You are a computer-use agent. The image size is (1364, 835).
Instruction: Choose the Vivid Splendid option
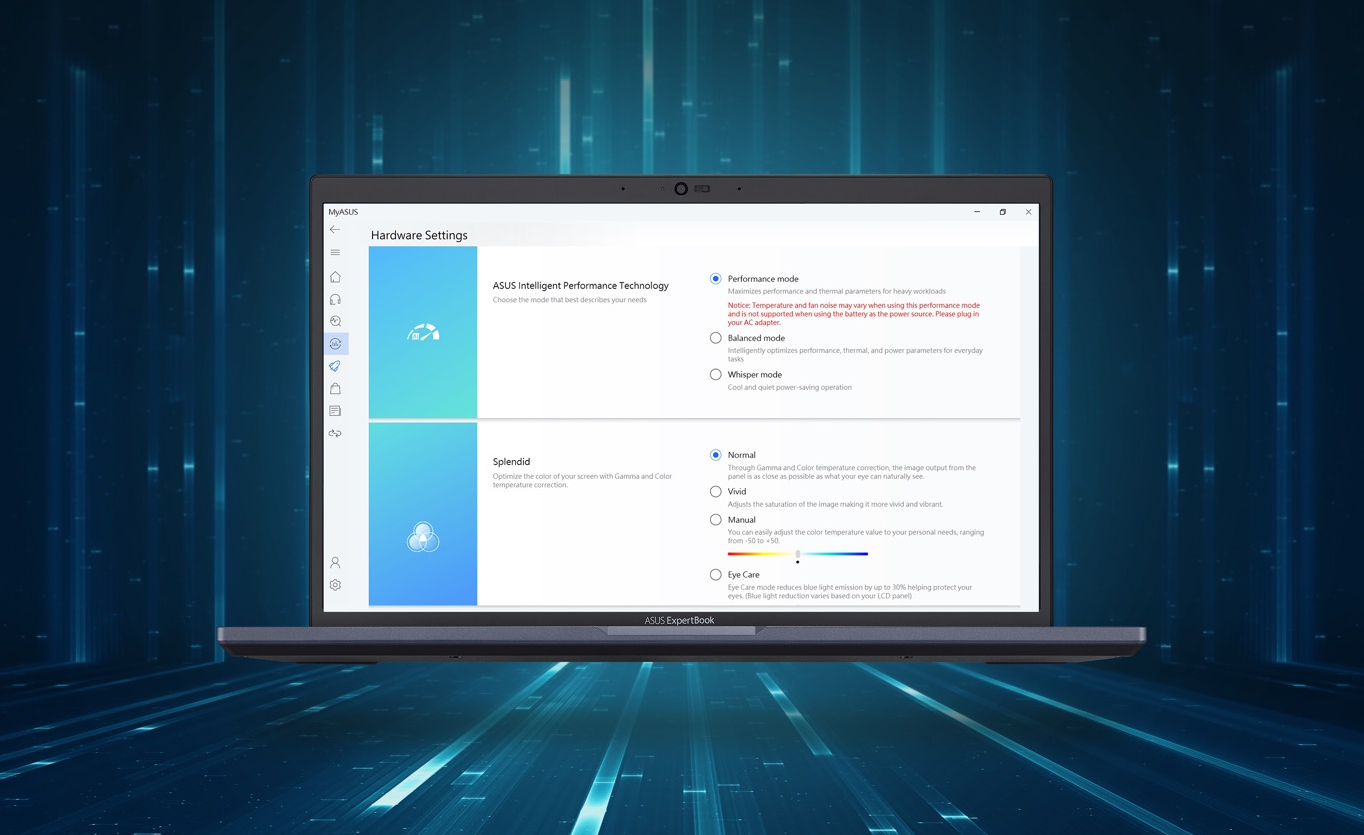[715, 491]
